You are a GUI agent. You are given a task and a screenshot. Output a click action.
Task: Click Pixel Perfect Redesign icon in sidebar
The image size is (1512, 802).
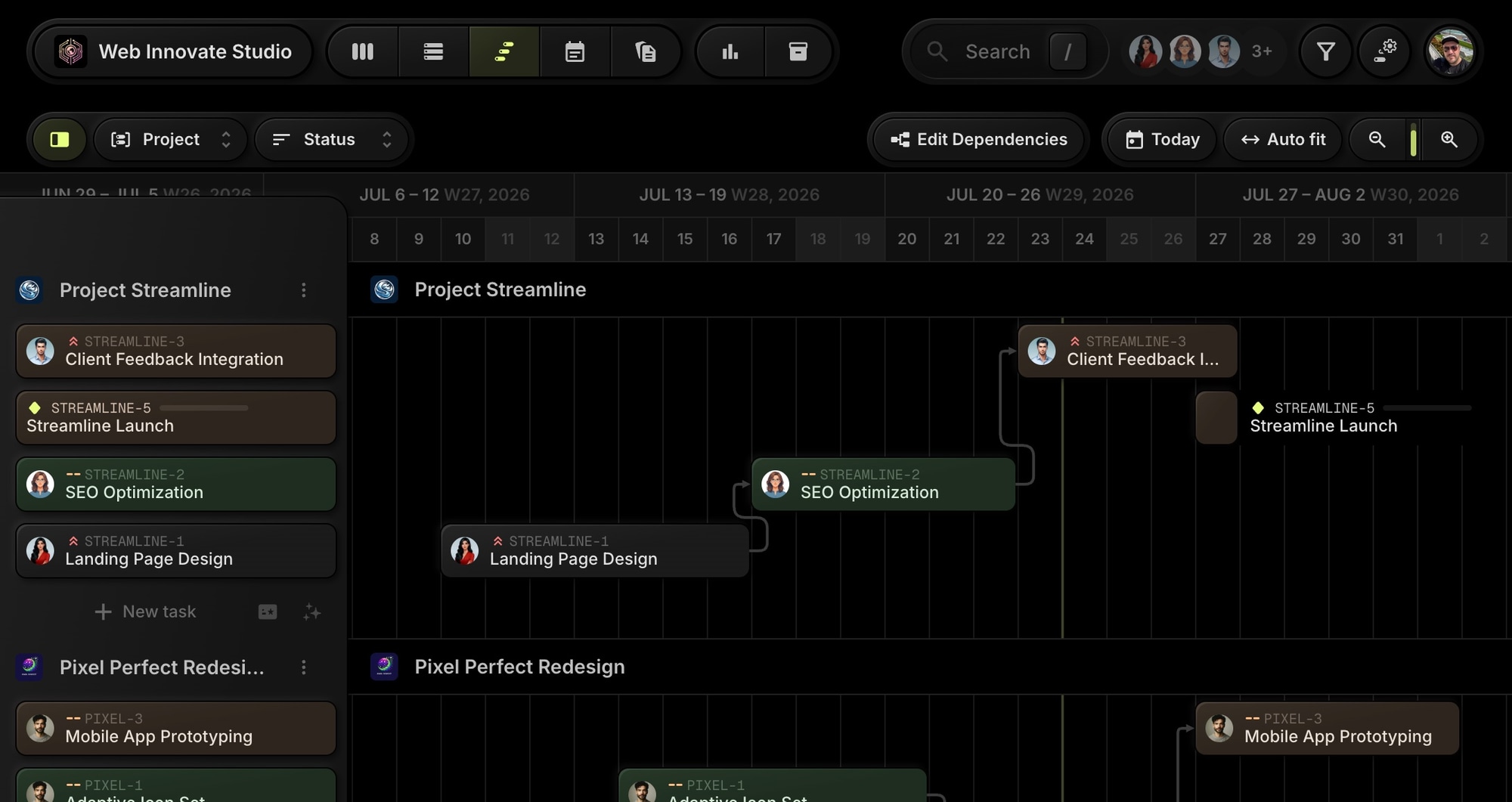pyautogui.click(x=29, y=667)
